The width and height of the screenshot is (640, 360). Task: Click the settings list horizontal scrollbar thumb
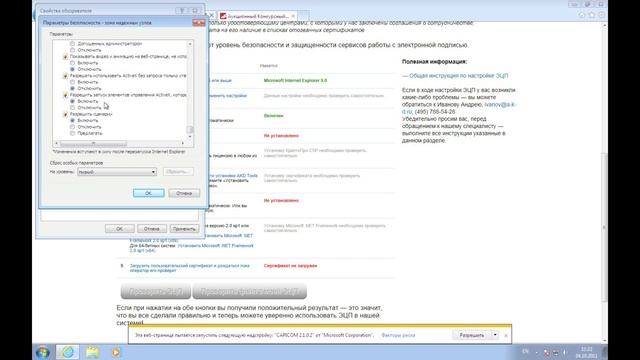pos(93,144)
